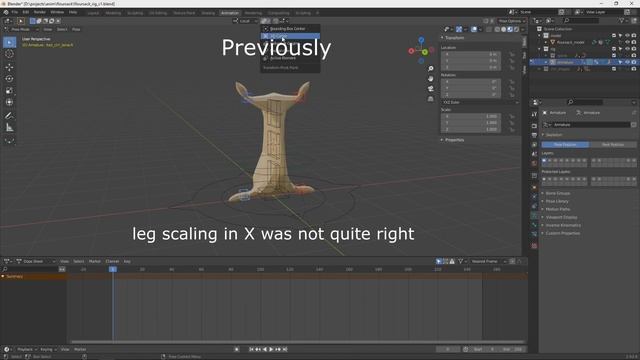This screenshot has height=360, width=640.
Task: Toggle the only-errors filter in the Dope Sheet
Action: click(x=452, y=261)
